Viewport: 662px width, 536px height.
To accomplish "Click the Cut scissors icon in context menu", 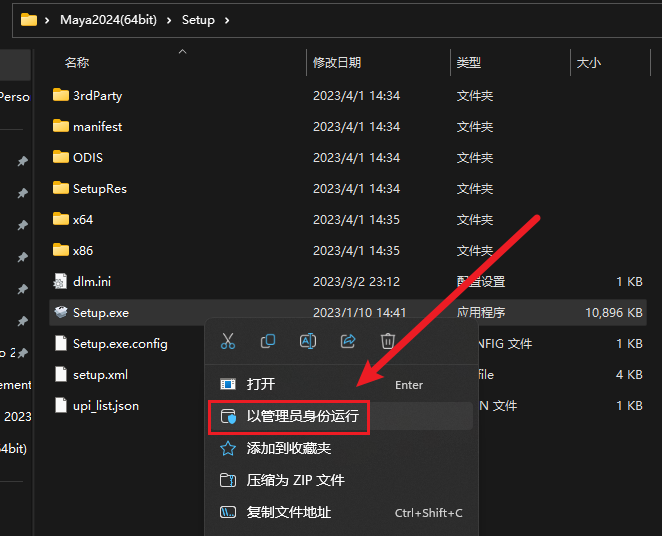I will tap(228, 341).
